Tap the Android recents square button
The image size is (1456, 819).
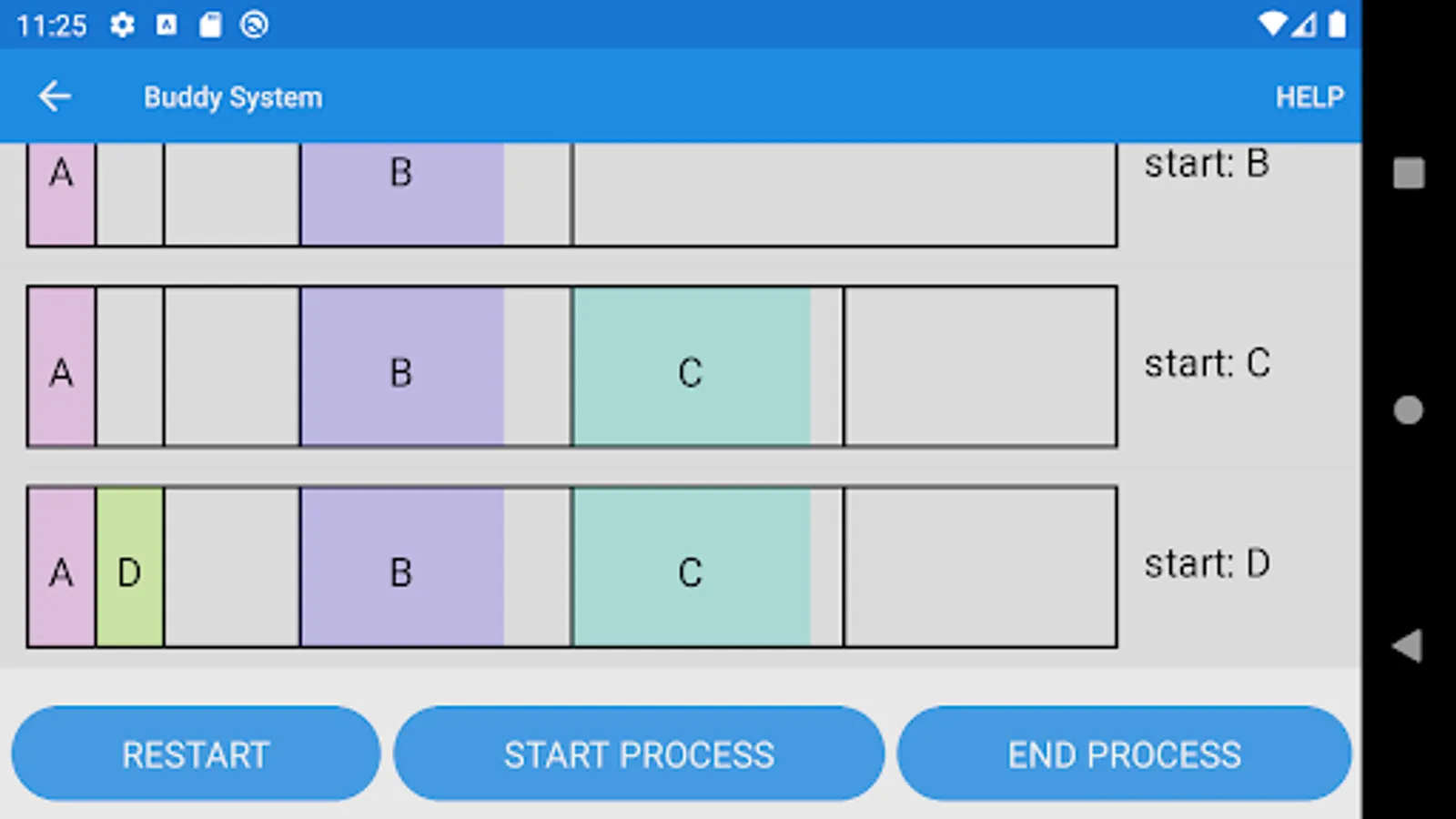[x=1409, y=173]
